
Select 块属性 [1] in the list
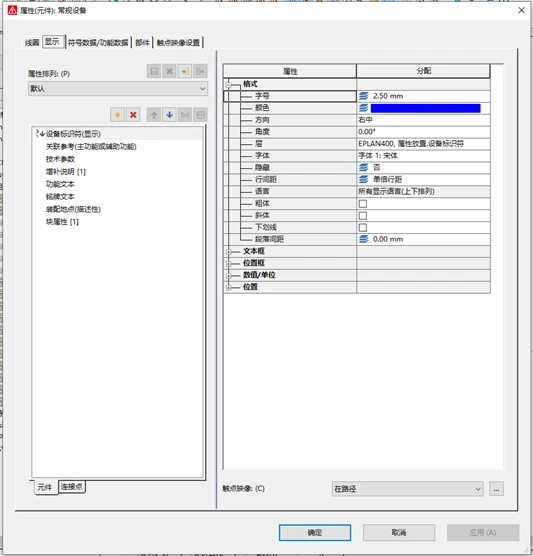[x=62, y=222]
